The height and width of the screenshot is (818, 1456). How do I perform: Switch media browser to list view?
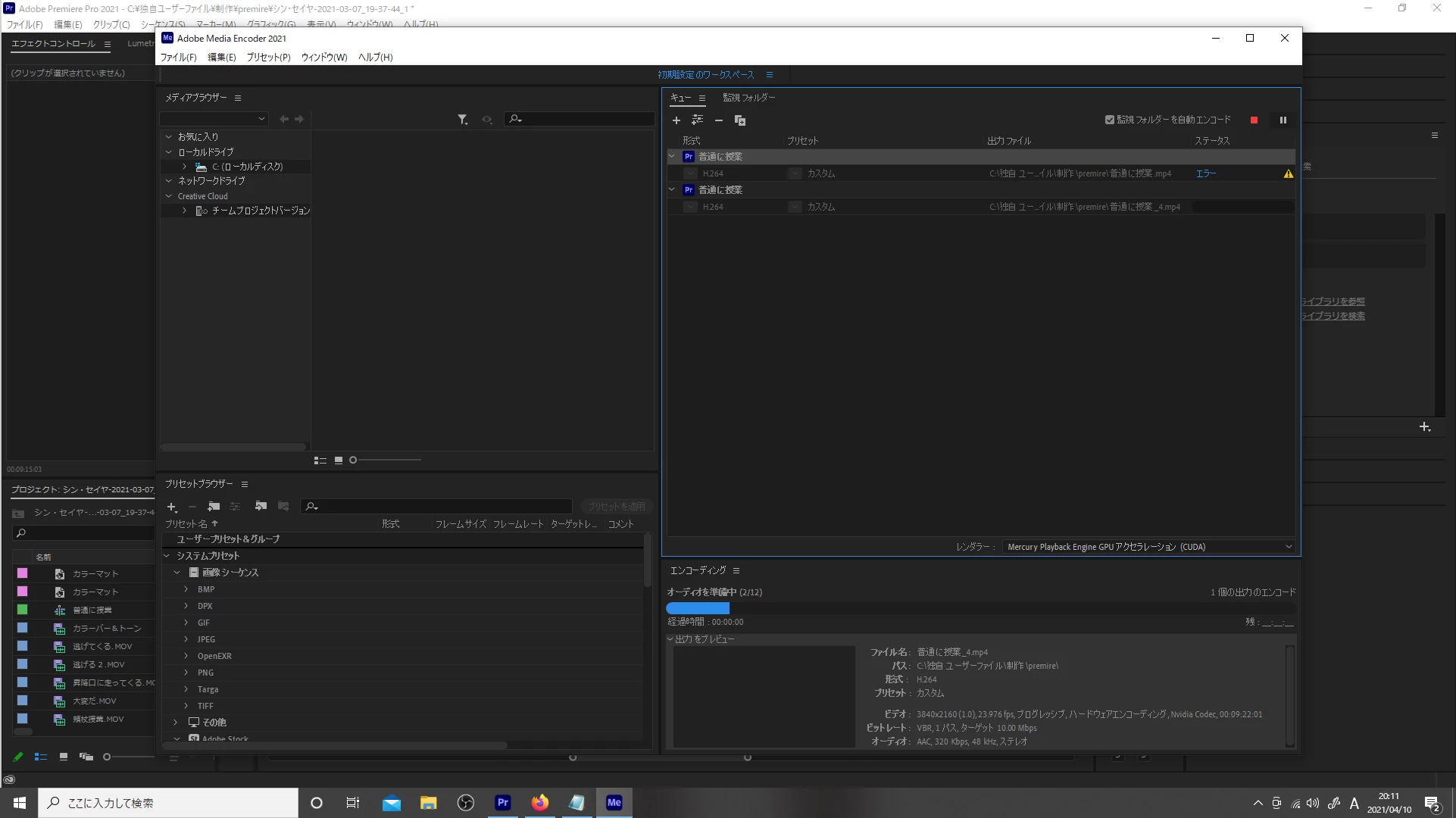tap(320, 460)
